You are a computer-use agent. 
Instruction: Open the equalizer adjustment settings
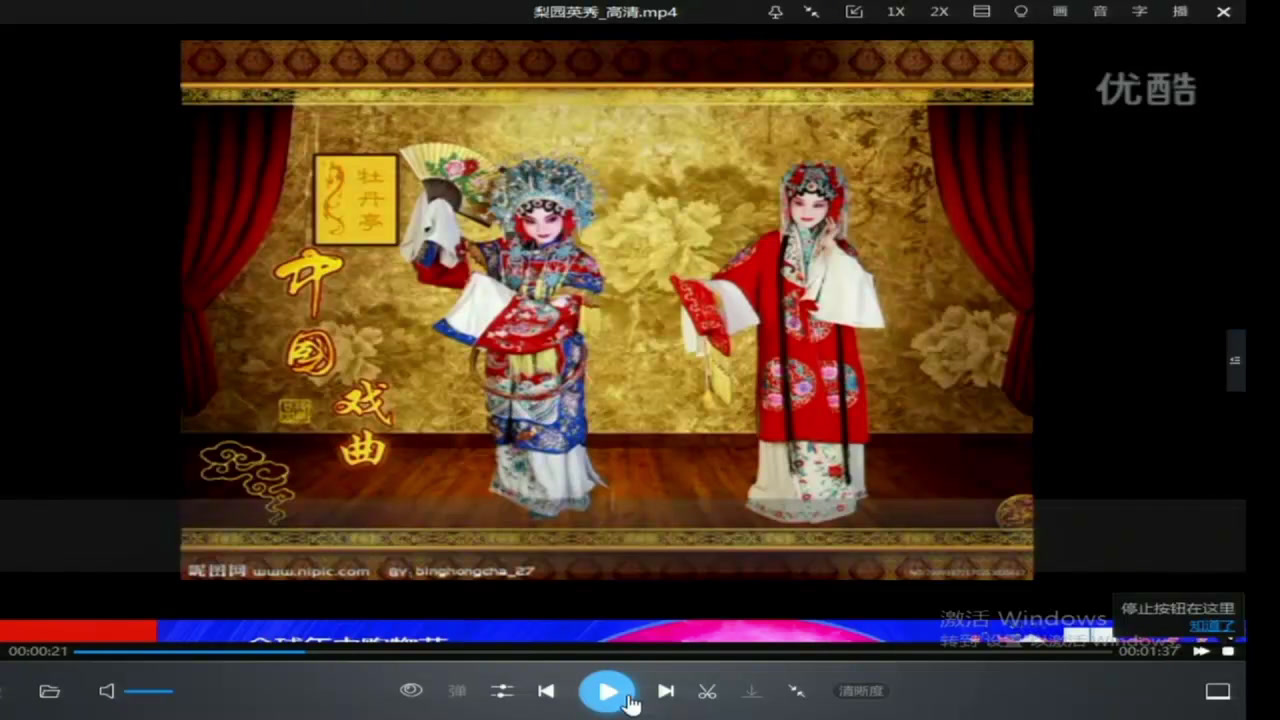click(x=502, y=691)
